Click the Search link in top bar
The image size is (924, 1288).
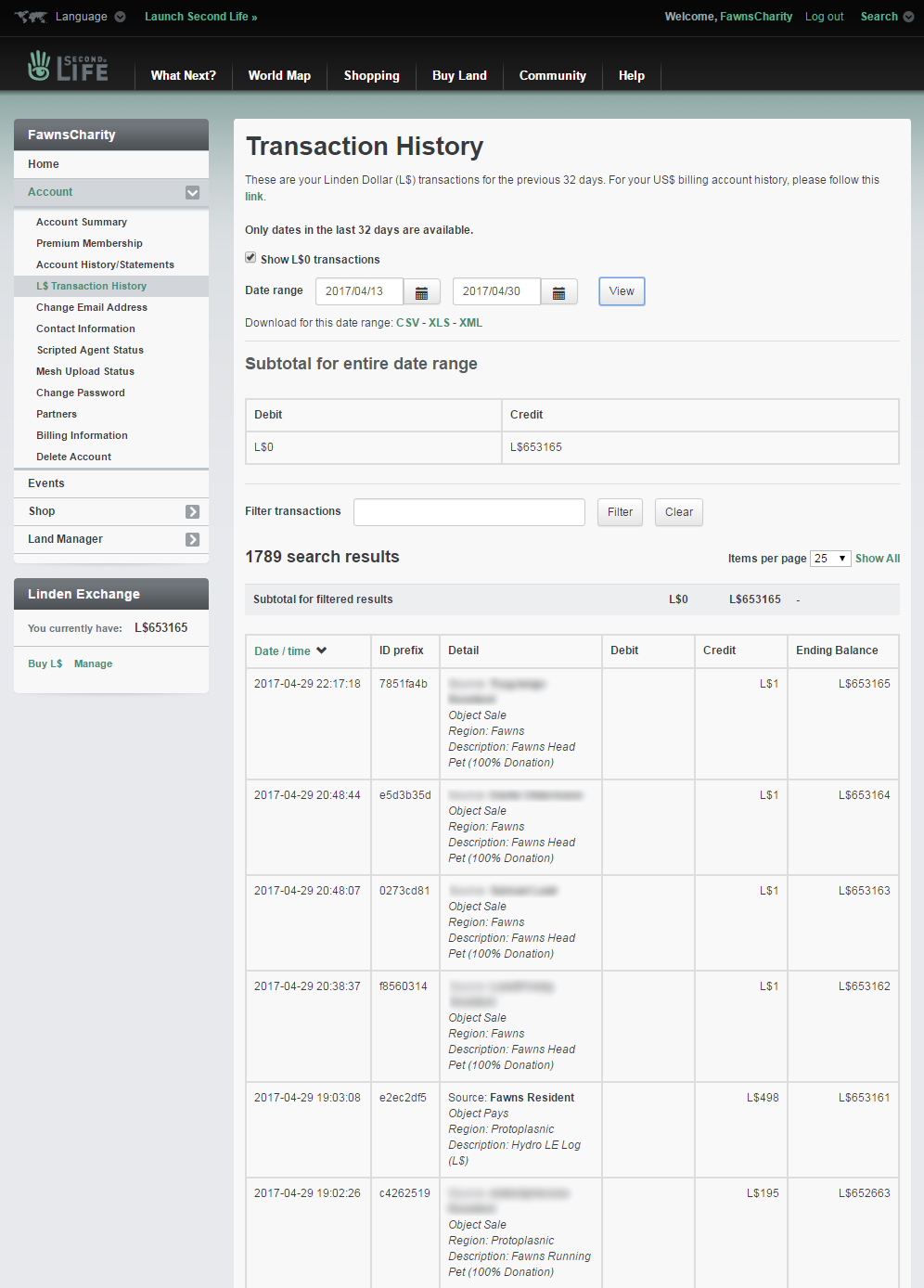click(879, 17)
